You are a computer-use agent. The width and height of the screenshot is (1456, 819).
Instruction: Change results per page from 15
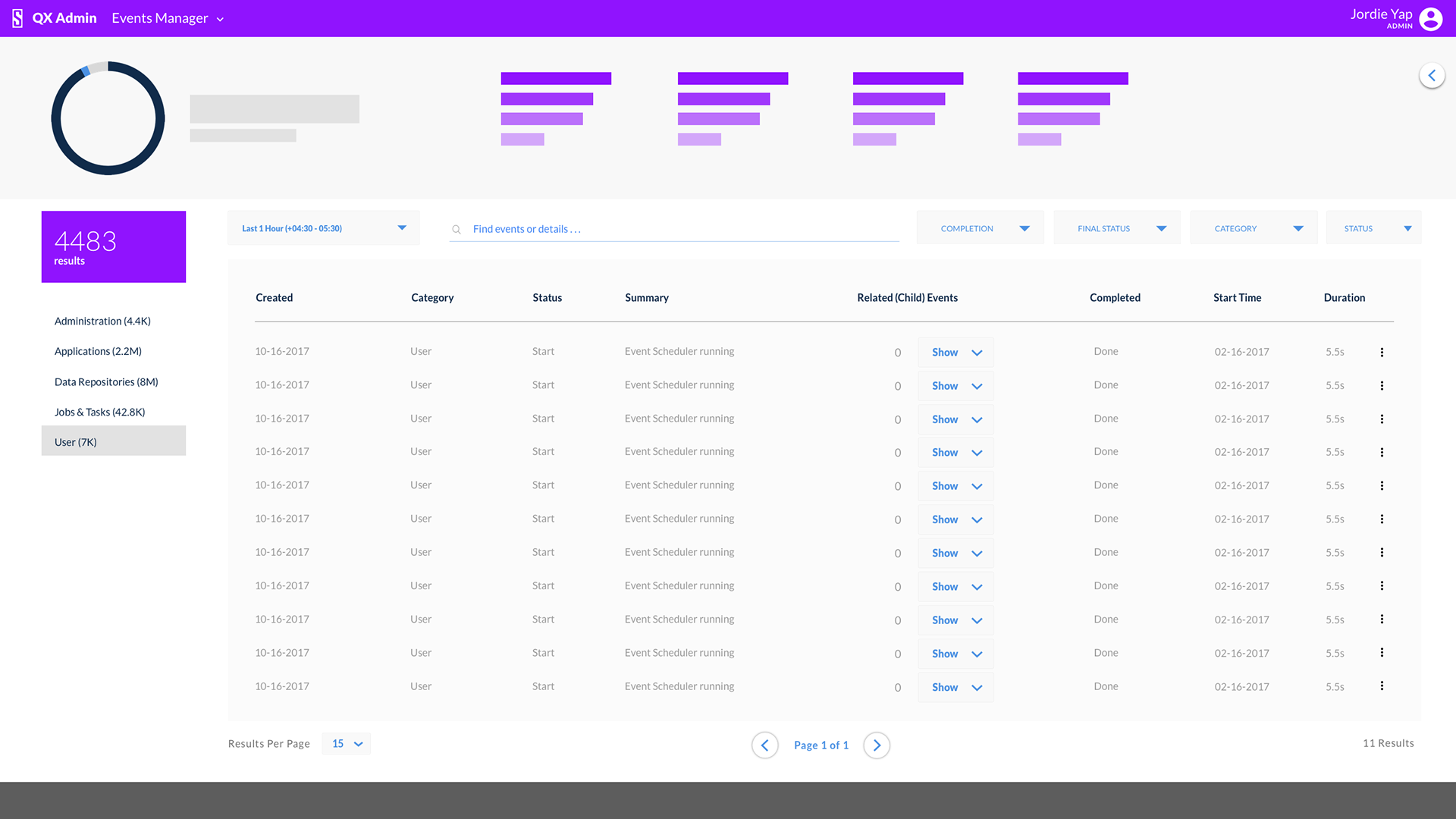pos(347,744)
